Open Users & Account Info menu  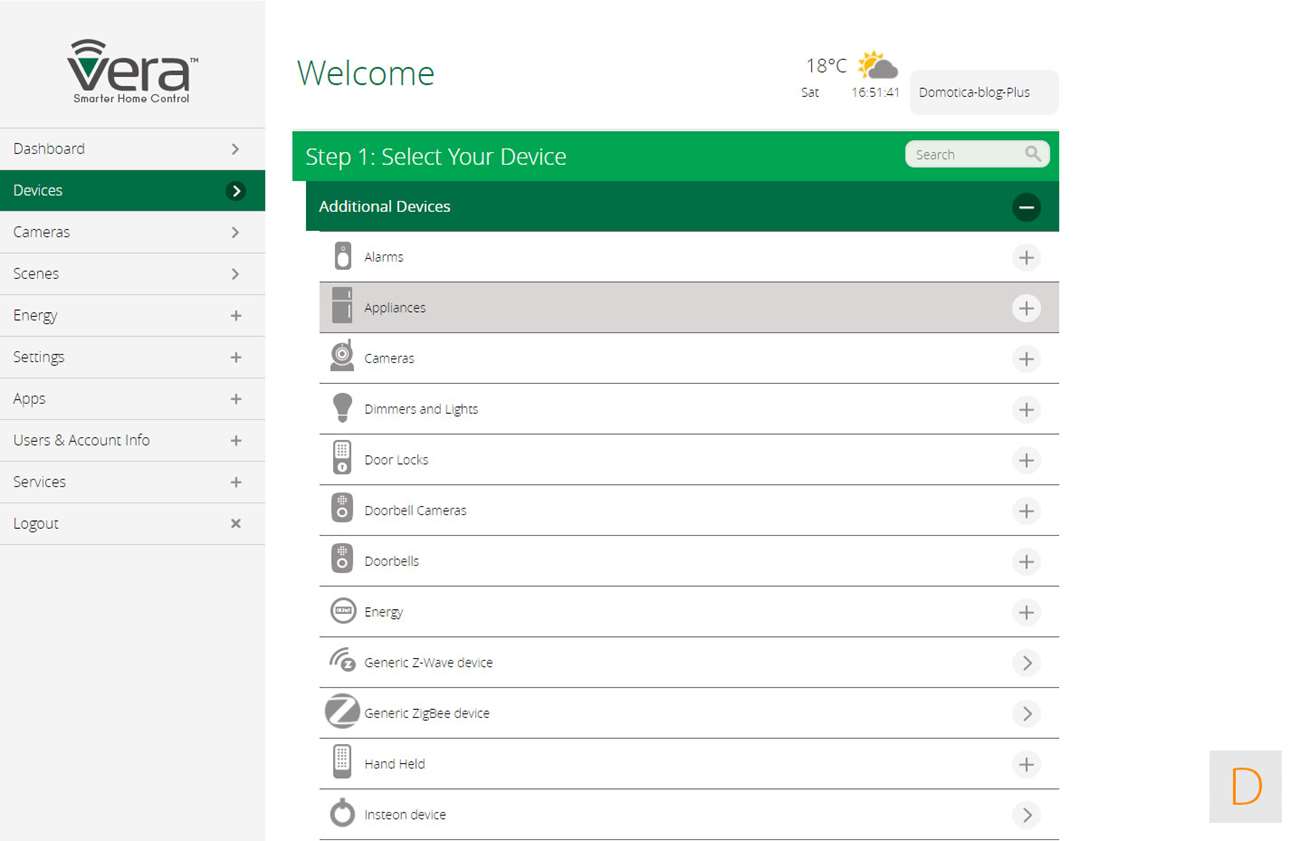(132, 440)
